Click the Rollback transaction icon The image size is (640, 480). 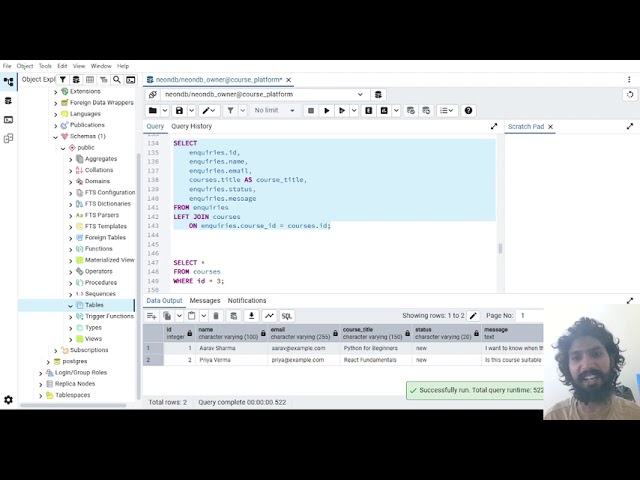[x=426, y=111]
